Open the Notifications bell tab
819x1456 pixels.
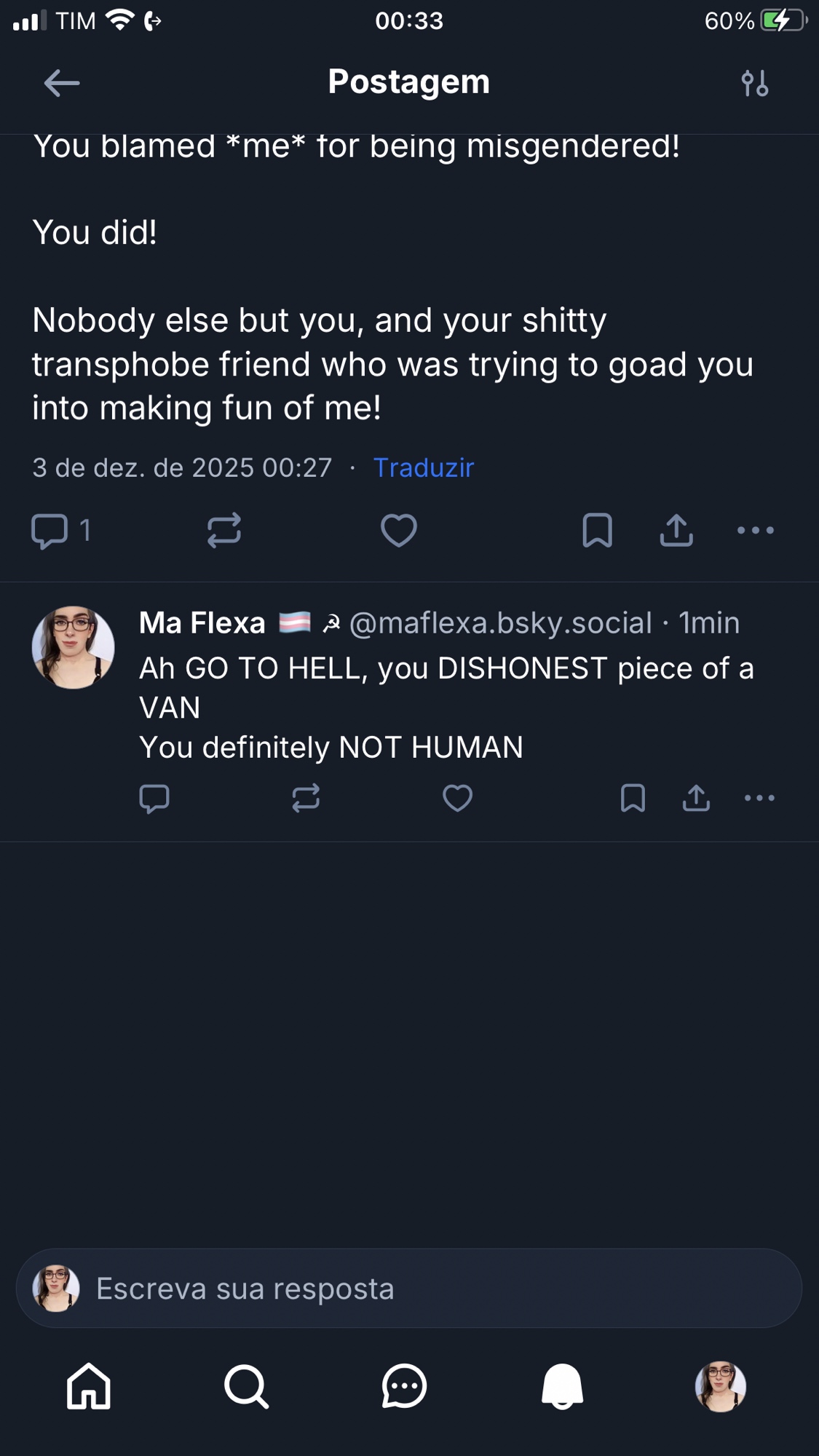tap(562, 1386)
